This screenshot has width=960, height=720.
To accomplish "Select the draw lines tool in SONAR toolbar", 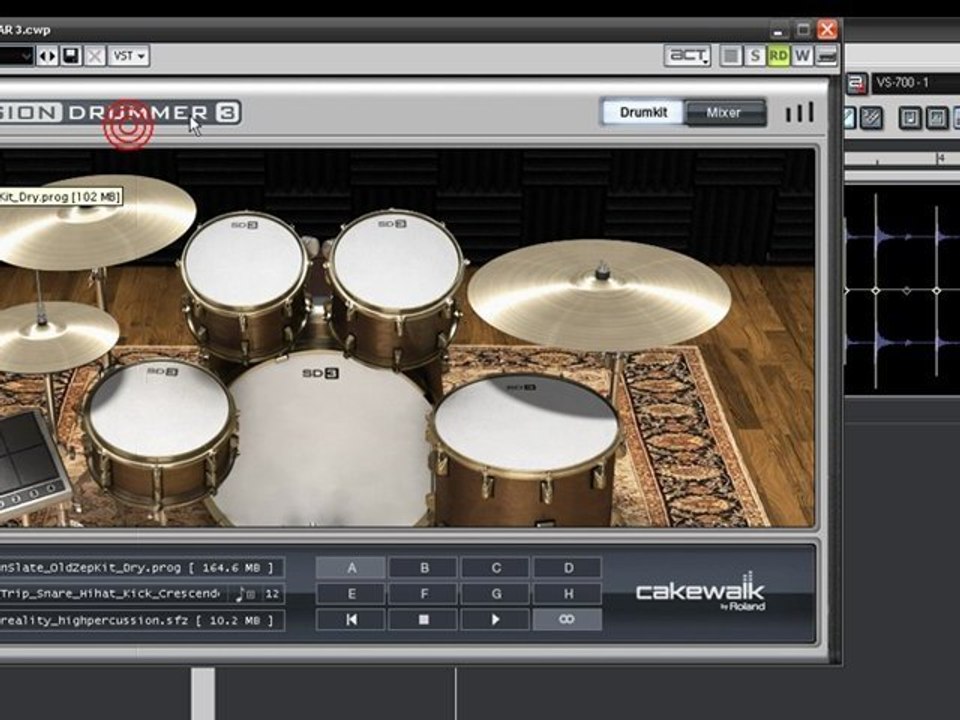I will (x=871, y=118).
